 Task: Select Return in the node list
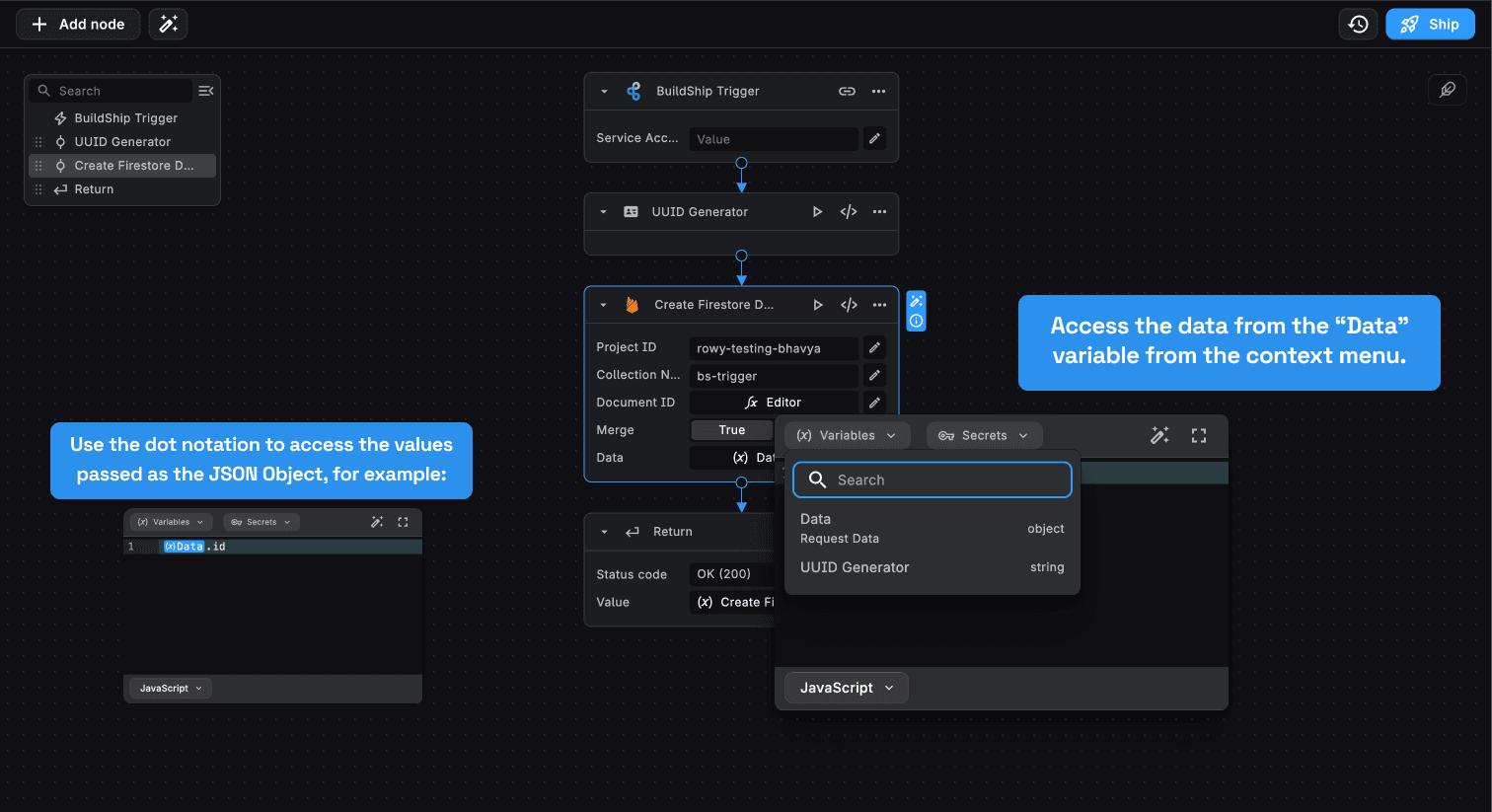point(94,189)
